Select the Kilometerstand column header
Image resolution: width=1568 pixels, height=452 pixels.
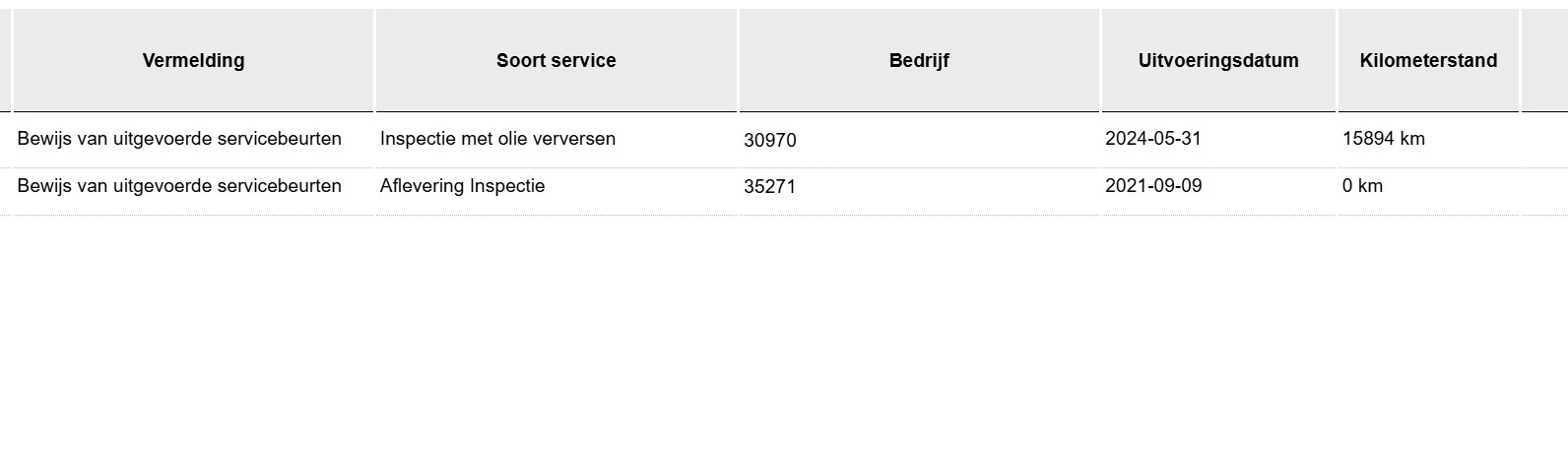[1428, 60]
